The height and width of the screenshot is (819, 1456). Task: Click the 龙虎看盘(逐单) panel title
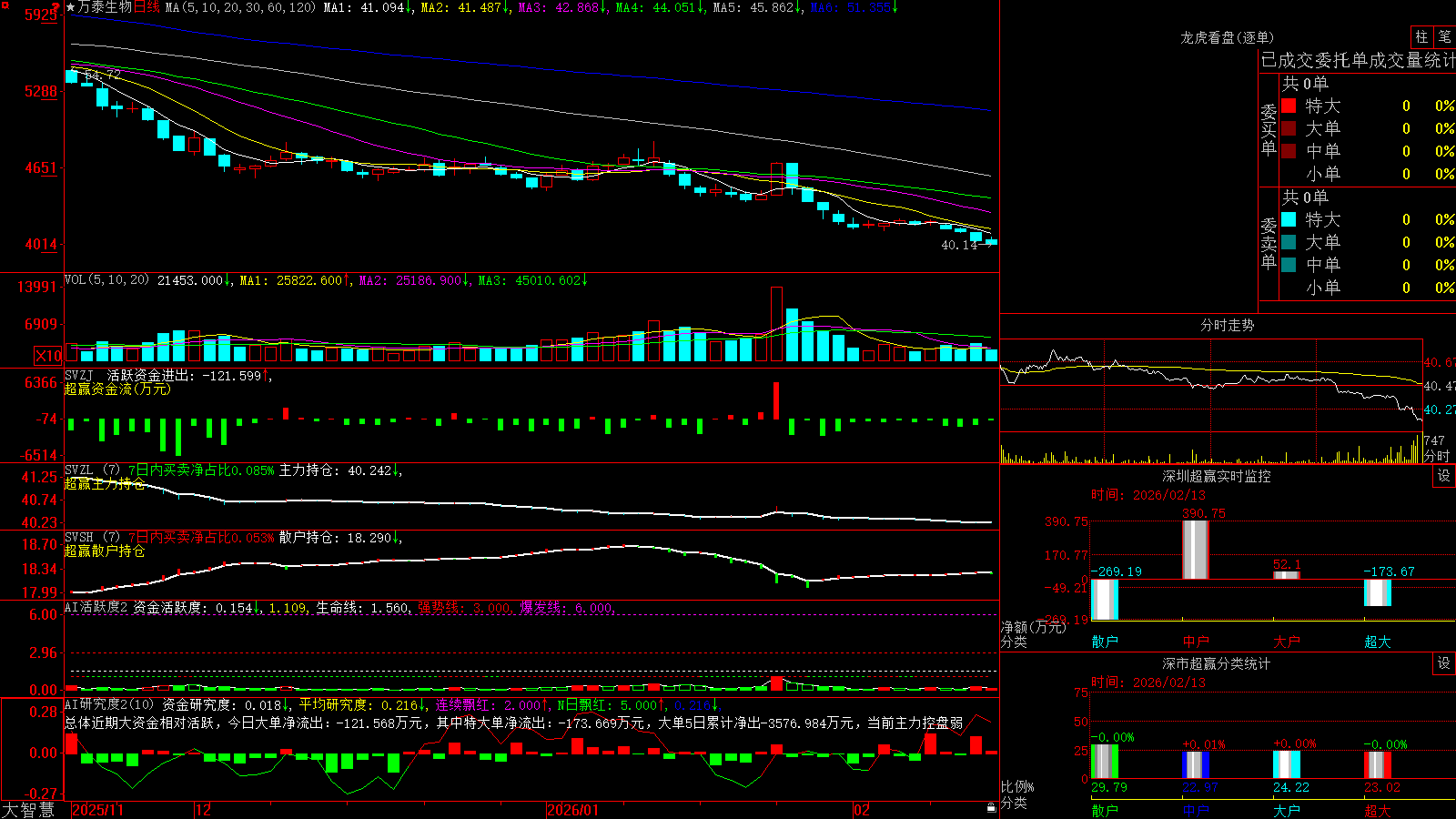click(x=1228, y=37)
